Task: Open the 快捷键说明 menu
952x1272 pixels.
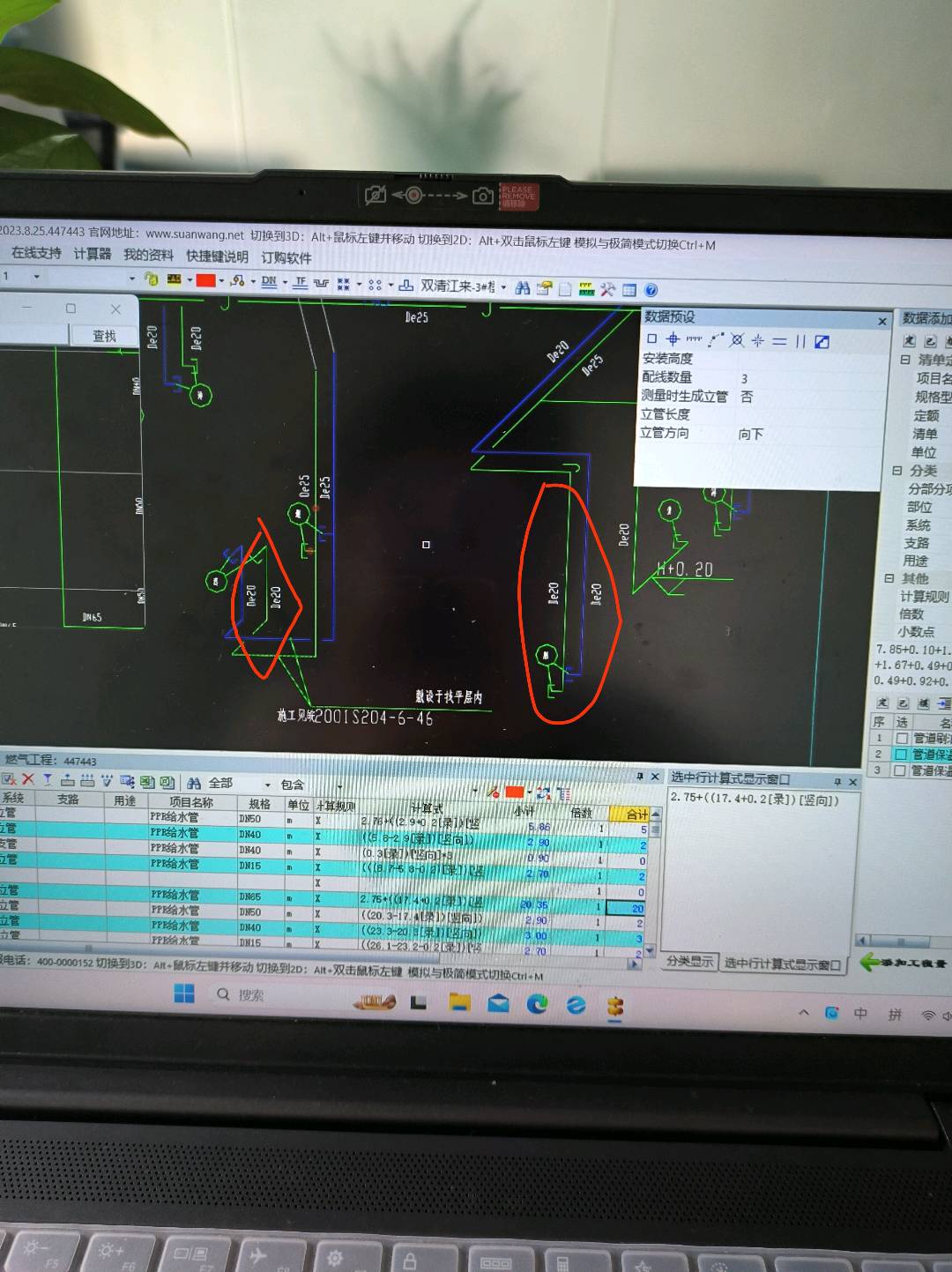Action: 217,256
